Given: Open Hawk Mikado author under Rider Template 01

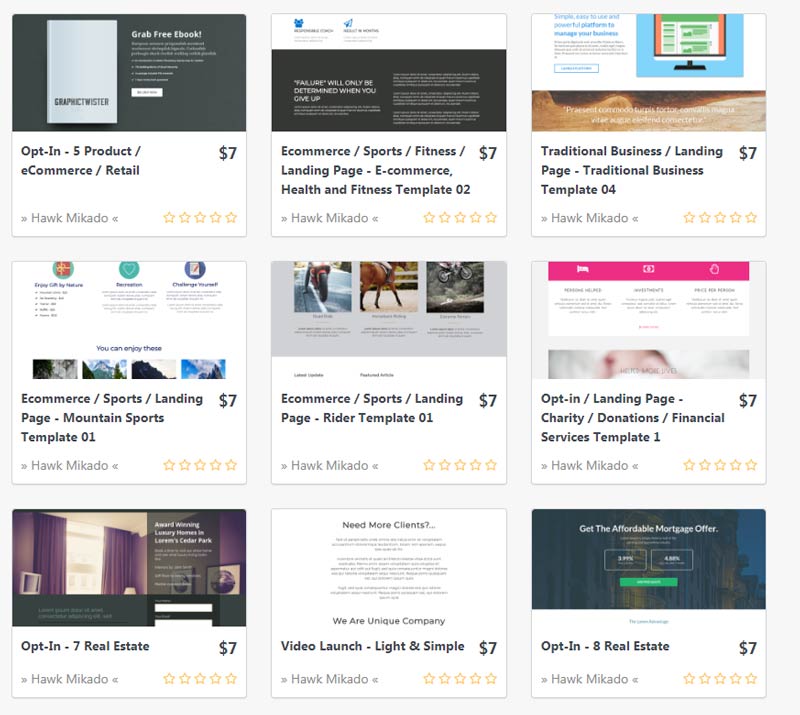Looking at the screenshot, I should tap(330, 465).
